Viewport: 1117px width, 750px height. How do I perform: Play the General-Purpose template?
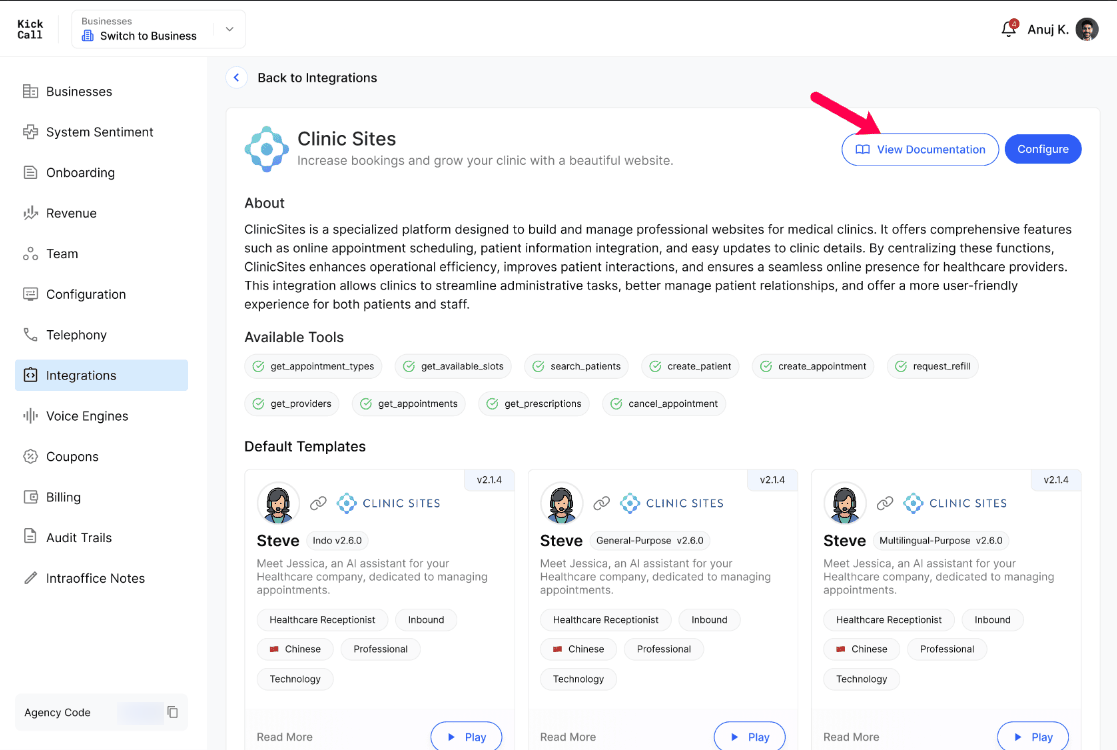coord(749,736)
